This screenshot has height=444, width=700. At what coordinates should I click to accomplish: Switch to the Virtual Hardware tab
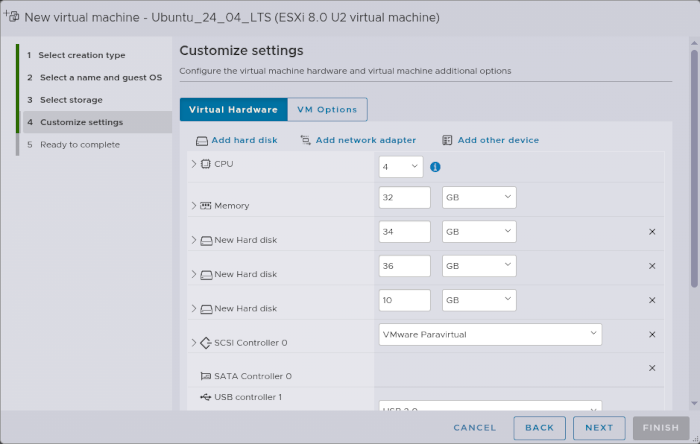tap(233, 110)
